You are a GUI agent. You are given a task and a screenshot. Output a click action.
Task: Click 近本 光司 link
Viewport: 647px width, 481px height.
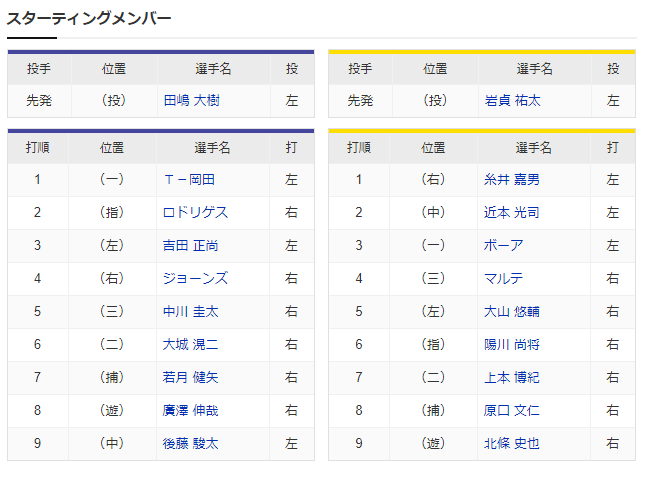pos(512,213)
